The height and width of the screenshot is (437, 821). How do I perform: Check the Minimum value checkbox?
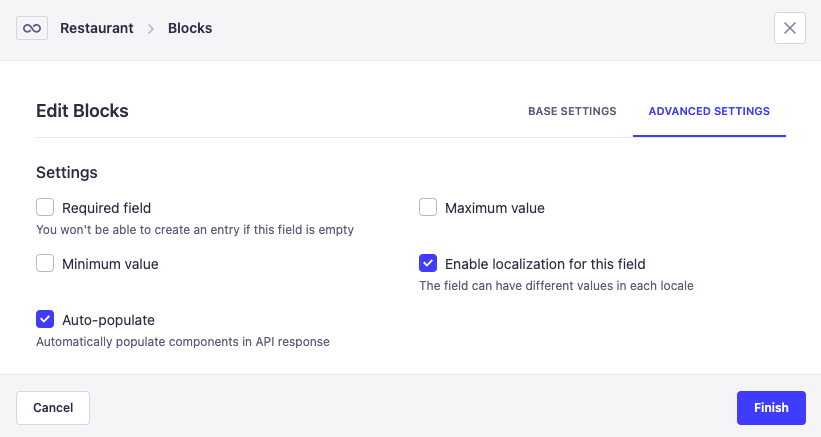pyautogui.click(x=45, y=264)
